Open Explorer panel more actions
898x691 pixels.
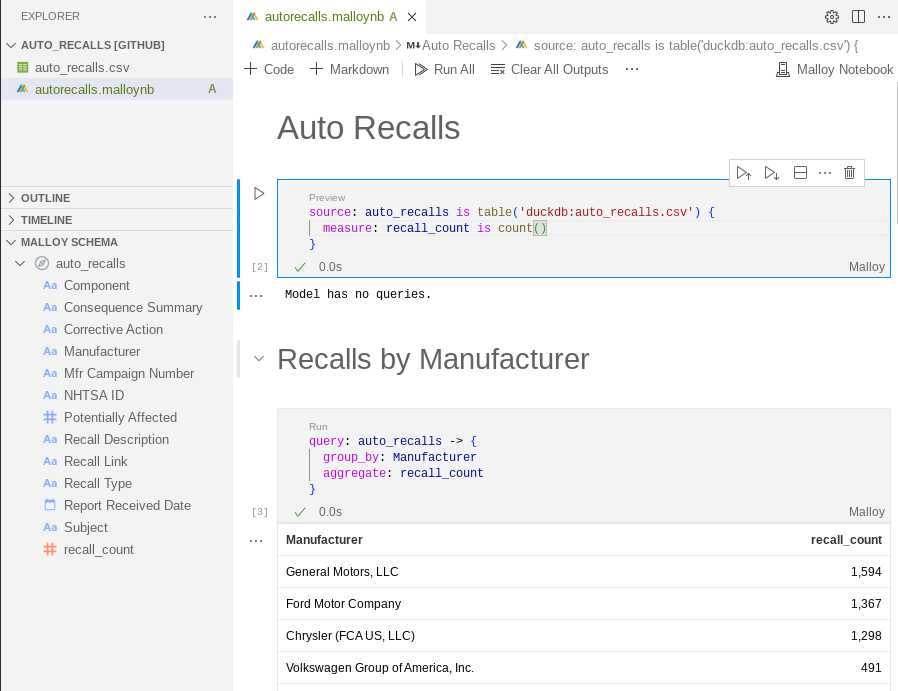210,17
